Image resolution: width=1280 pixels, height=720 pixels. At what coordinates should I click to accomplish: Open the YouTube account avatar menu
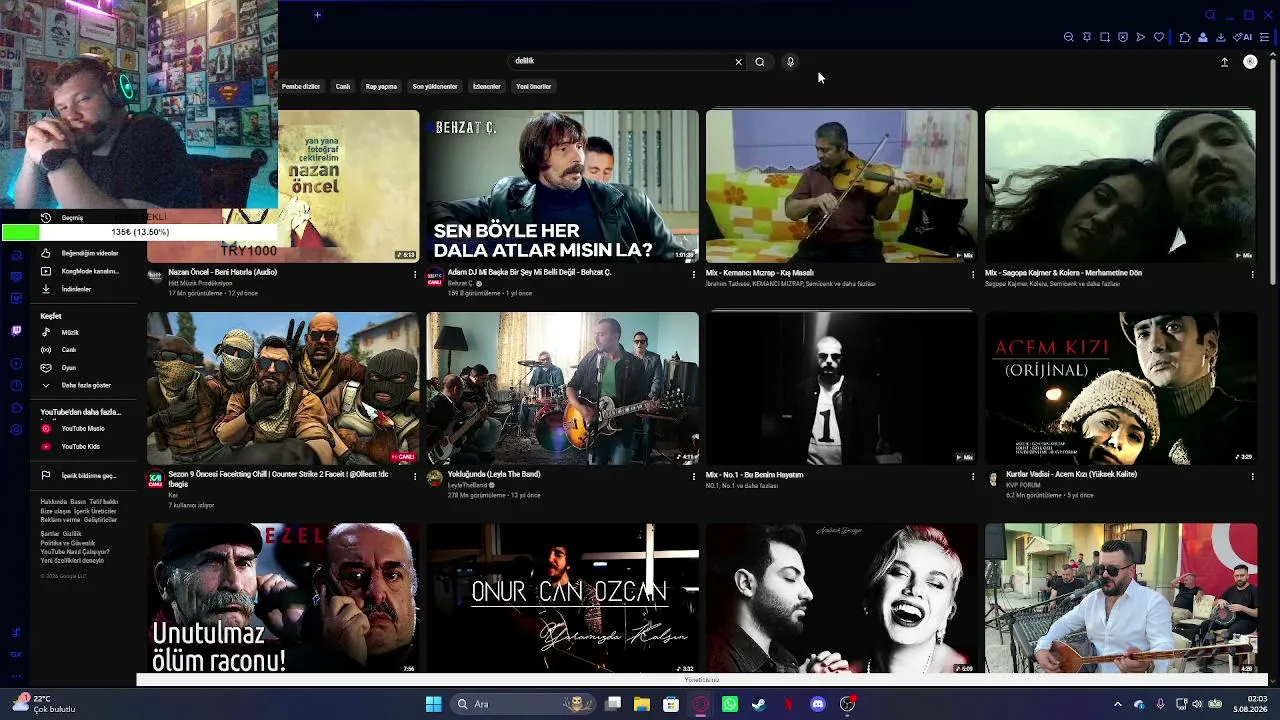(1250, 62)
